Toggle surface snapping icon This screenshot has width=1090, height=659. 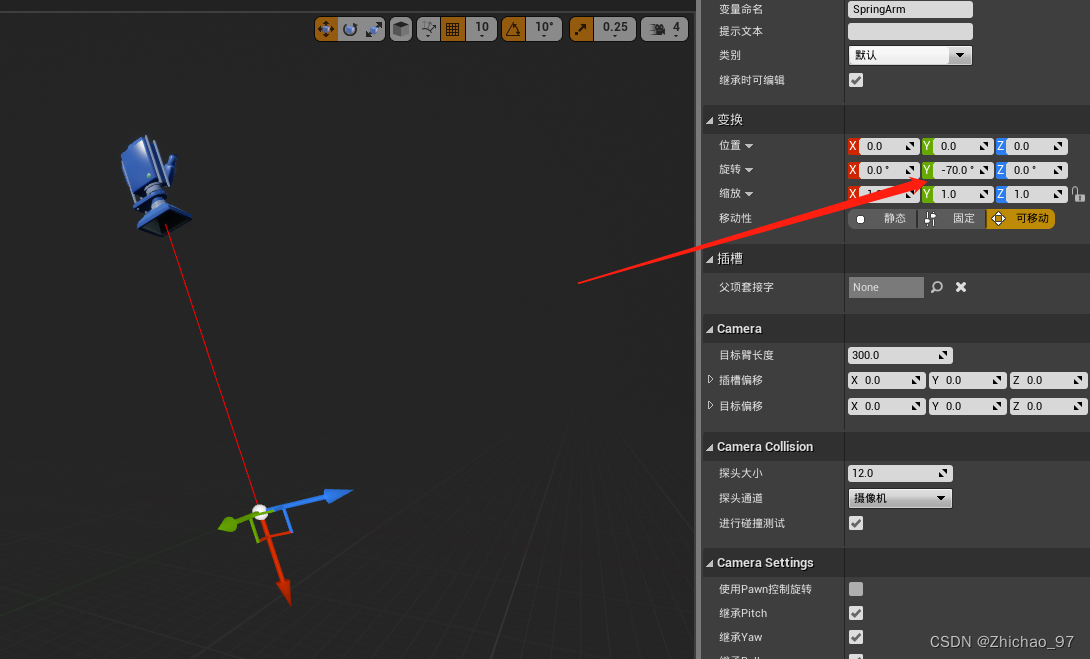coord(428,29)
